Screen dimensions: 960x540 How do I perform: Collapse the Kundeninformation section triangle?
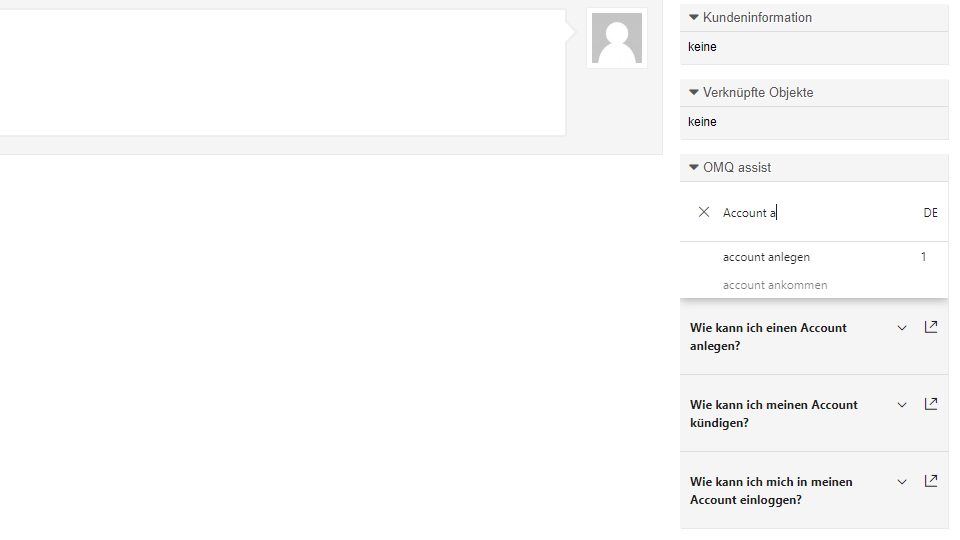pos(694,17)
